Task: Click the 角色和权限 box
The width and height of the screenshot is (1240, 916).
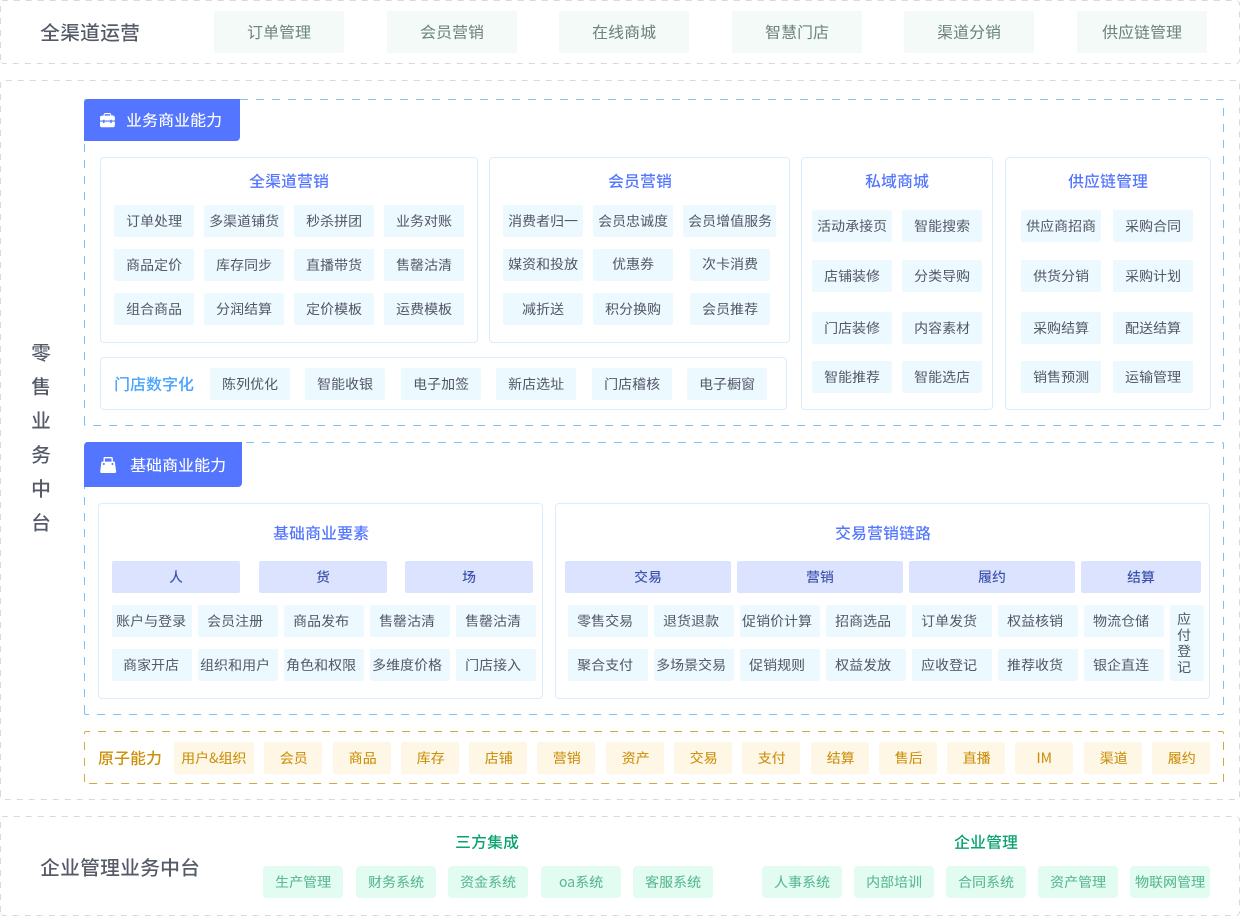Action: click(324, 665)
